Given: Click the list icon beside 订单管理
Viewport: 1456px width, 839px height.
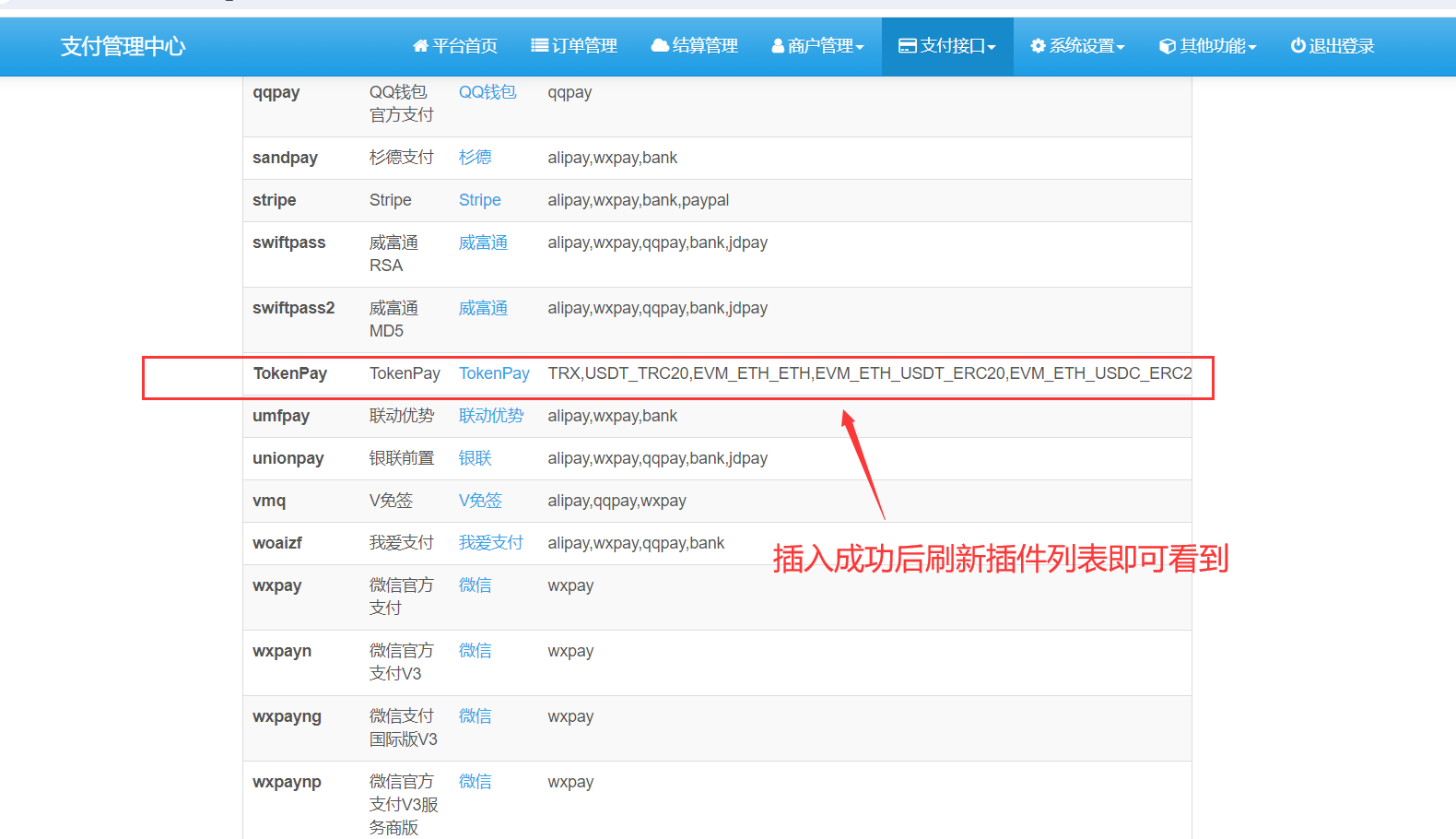Looking at the screenshot, I should (x=540, y=45).
